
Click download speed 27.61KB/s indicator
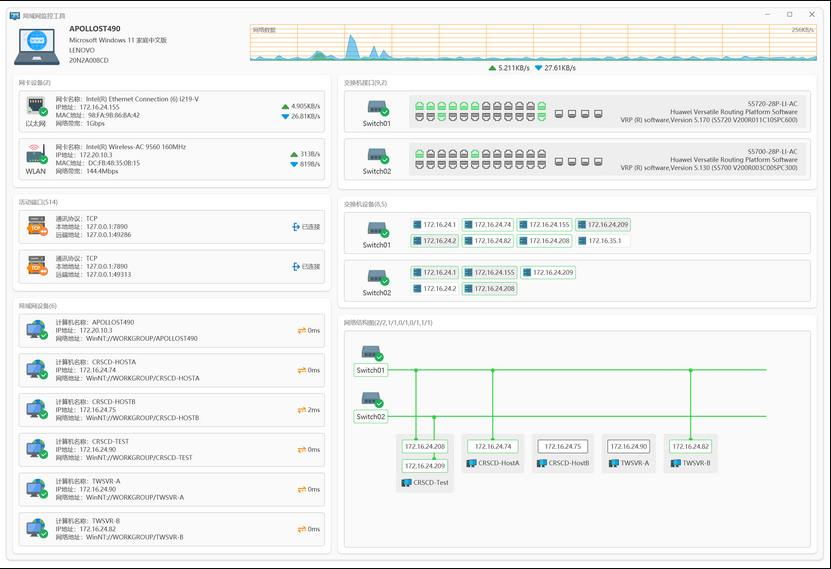[555, 68]
